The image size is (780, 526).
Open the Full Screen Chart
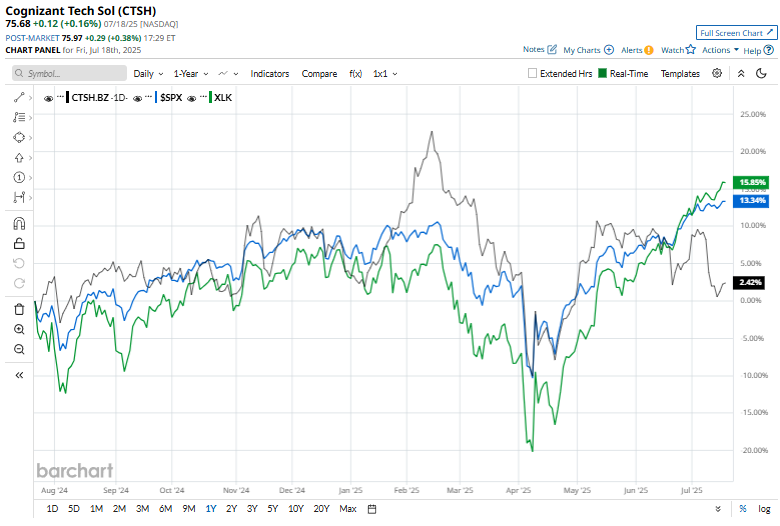(x=736, y=33)
